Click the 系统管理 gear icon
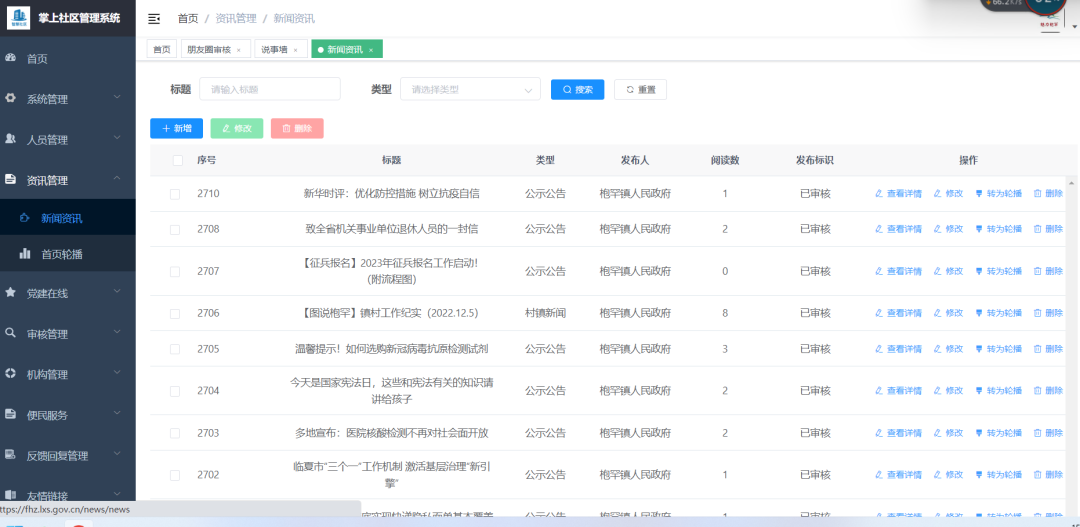Screen dimensions: 1080x527 coord(11,99)
